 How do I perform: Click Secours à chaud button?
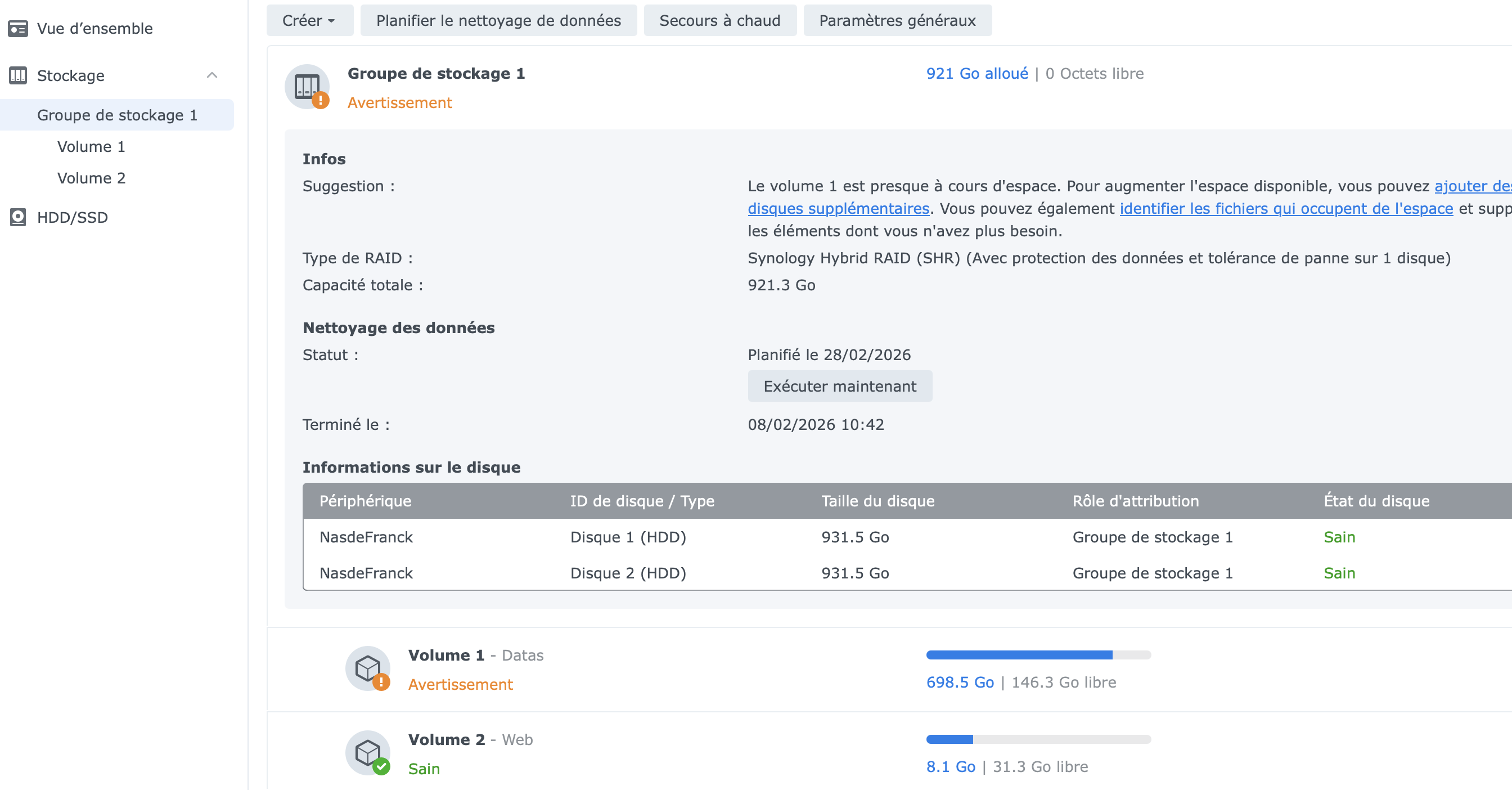click(x=719, y=21)
